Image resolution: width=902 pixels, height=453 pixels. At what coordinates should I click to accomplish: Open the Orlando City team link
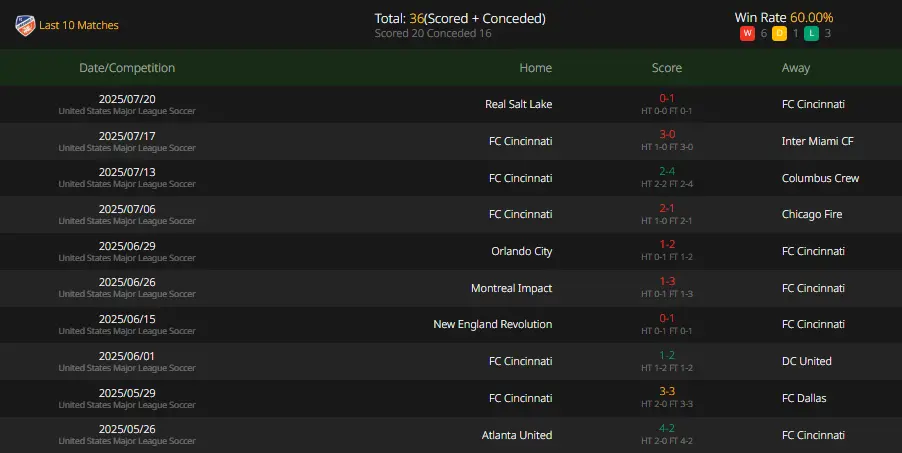point(522,252)
